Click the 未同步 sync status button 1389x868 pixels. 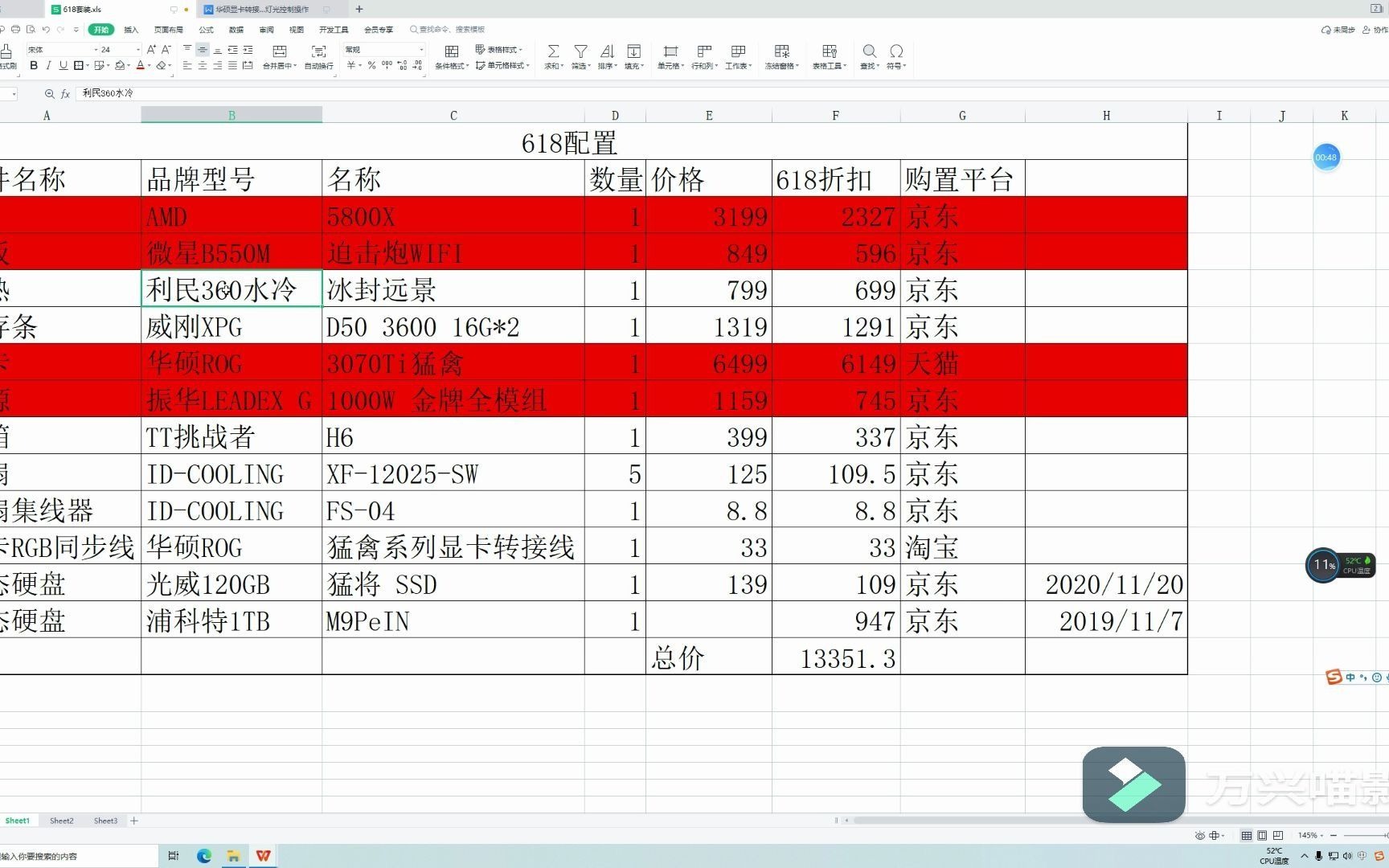pos(1338,30)
